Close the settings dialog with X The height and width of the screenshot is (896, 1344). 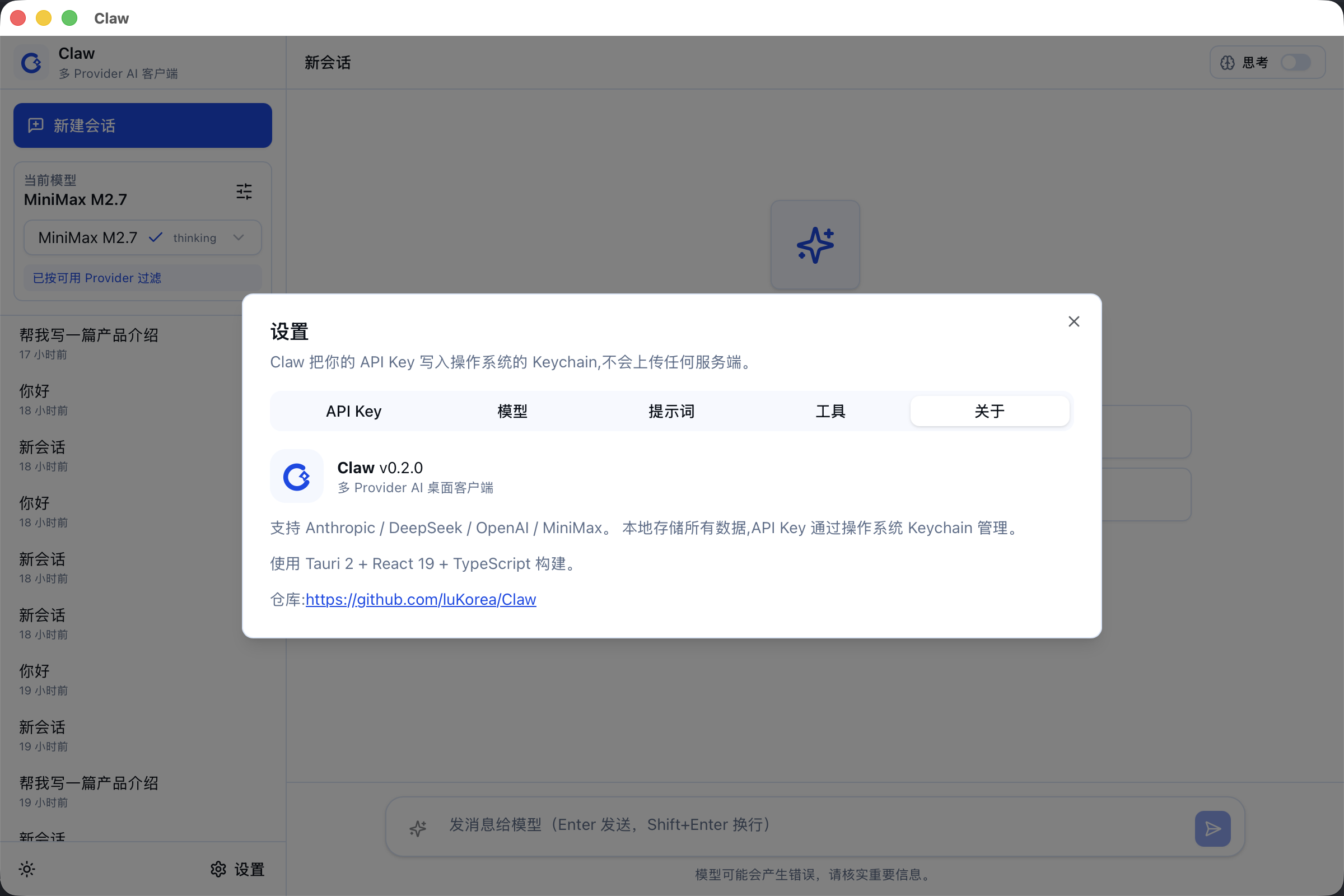click(x=1074, y=321)
